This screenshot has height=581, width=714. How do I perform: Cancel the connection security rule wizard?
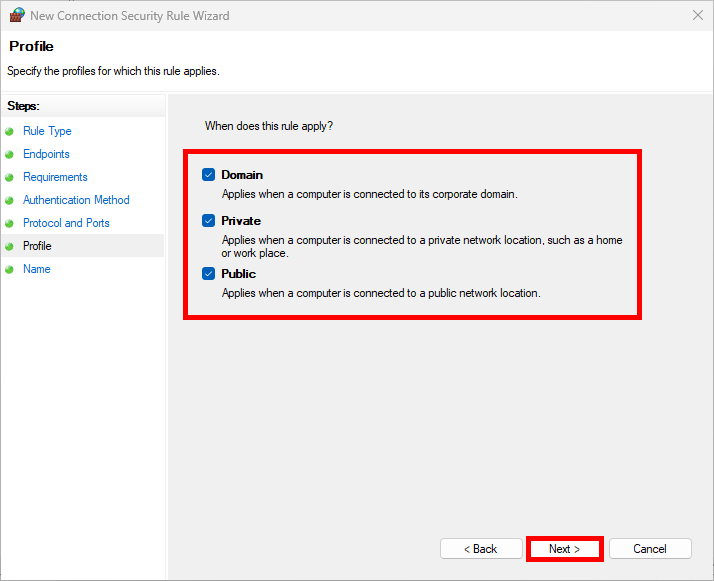[x=649, y=549]
